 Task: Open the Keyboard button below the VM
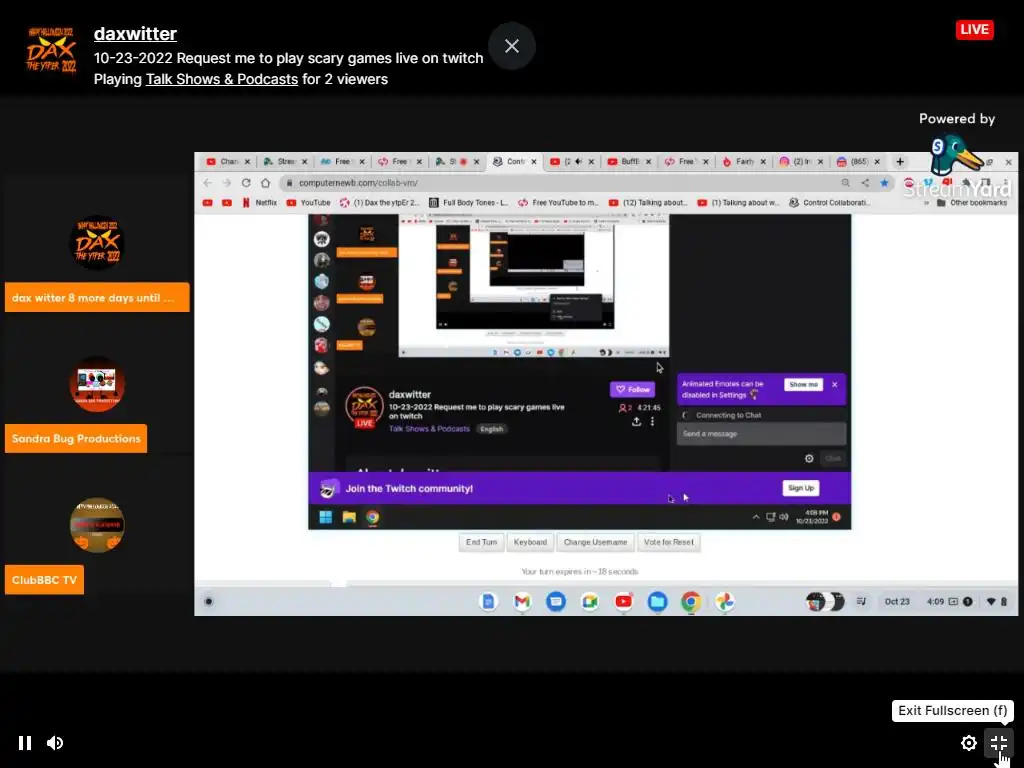point(530,542)
